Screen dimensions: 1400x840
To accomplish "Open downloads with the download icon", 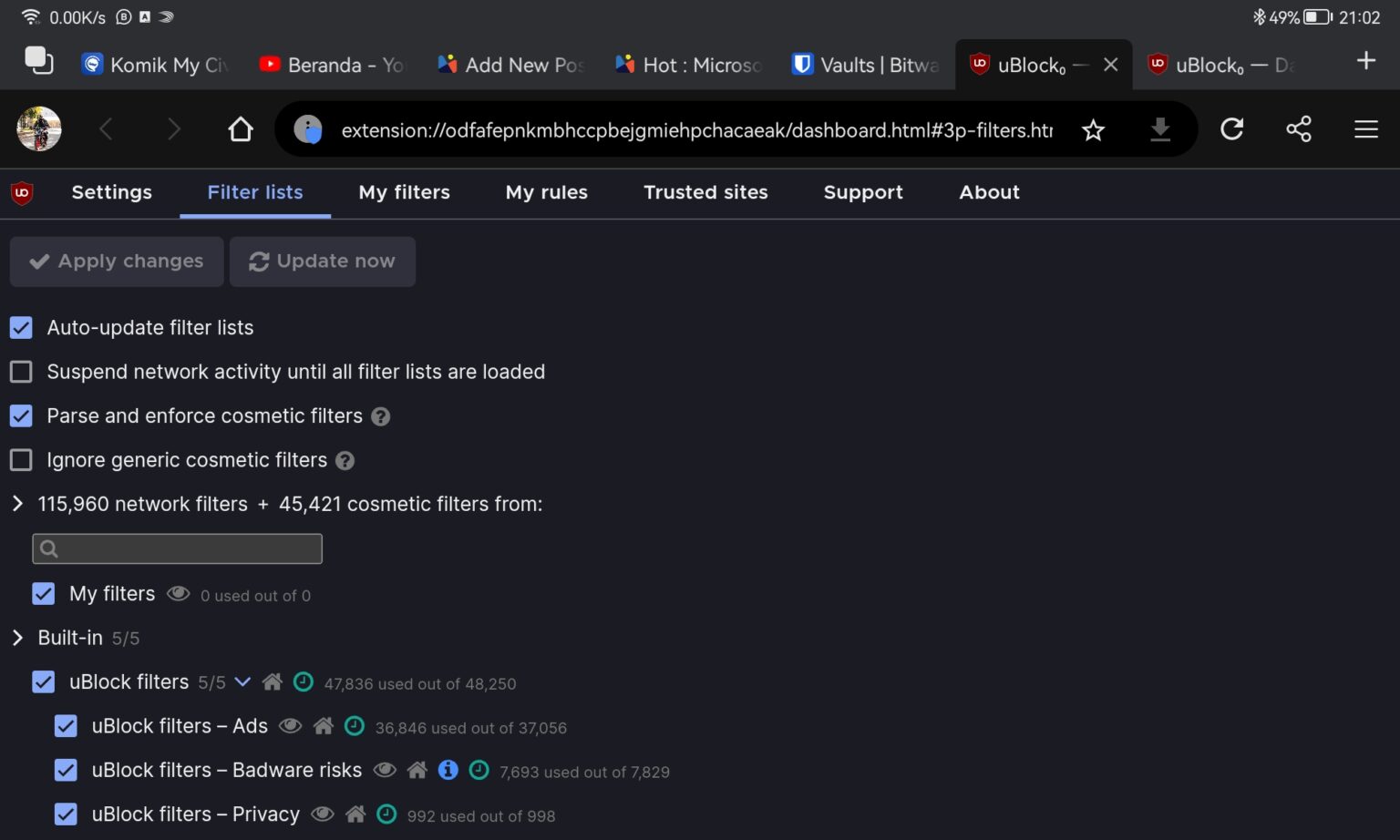I will [1159, 130].
